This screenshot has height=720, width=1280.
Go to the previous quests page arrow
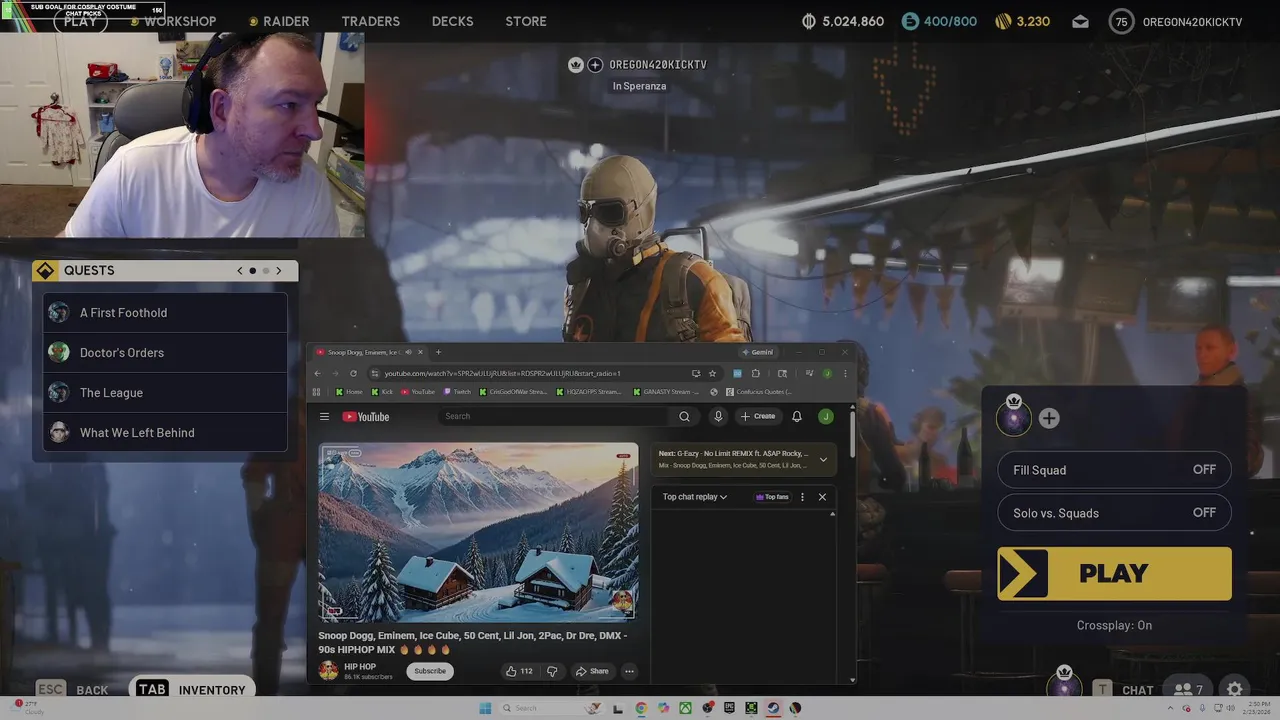tap(240, 270)
